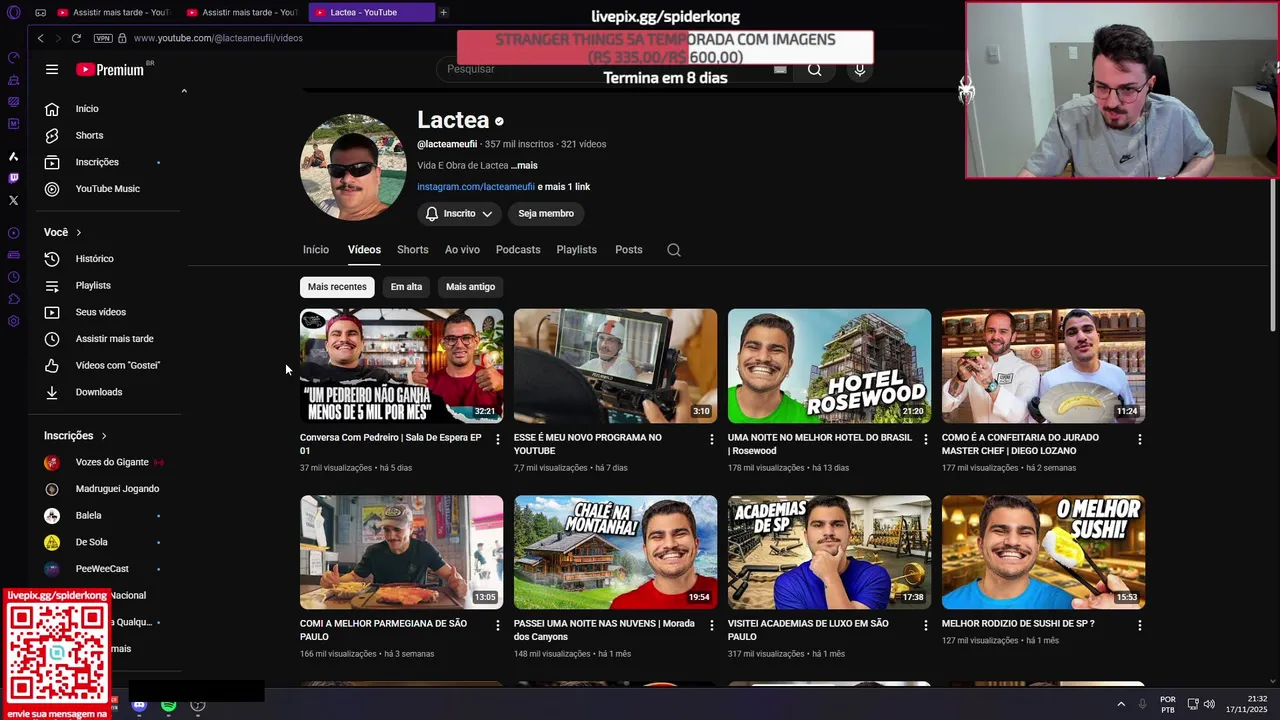
Task: Click the browser address bar URL
Action: point(218,38)
